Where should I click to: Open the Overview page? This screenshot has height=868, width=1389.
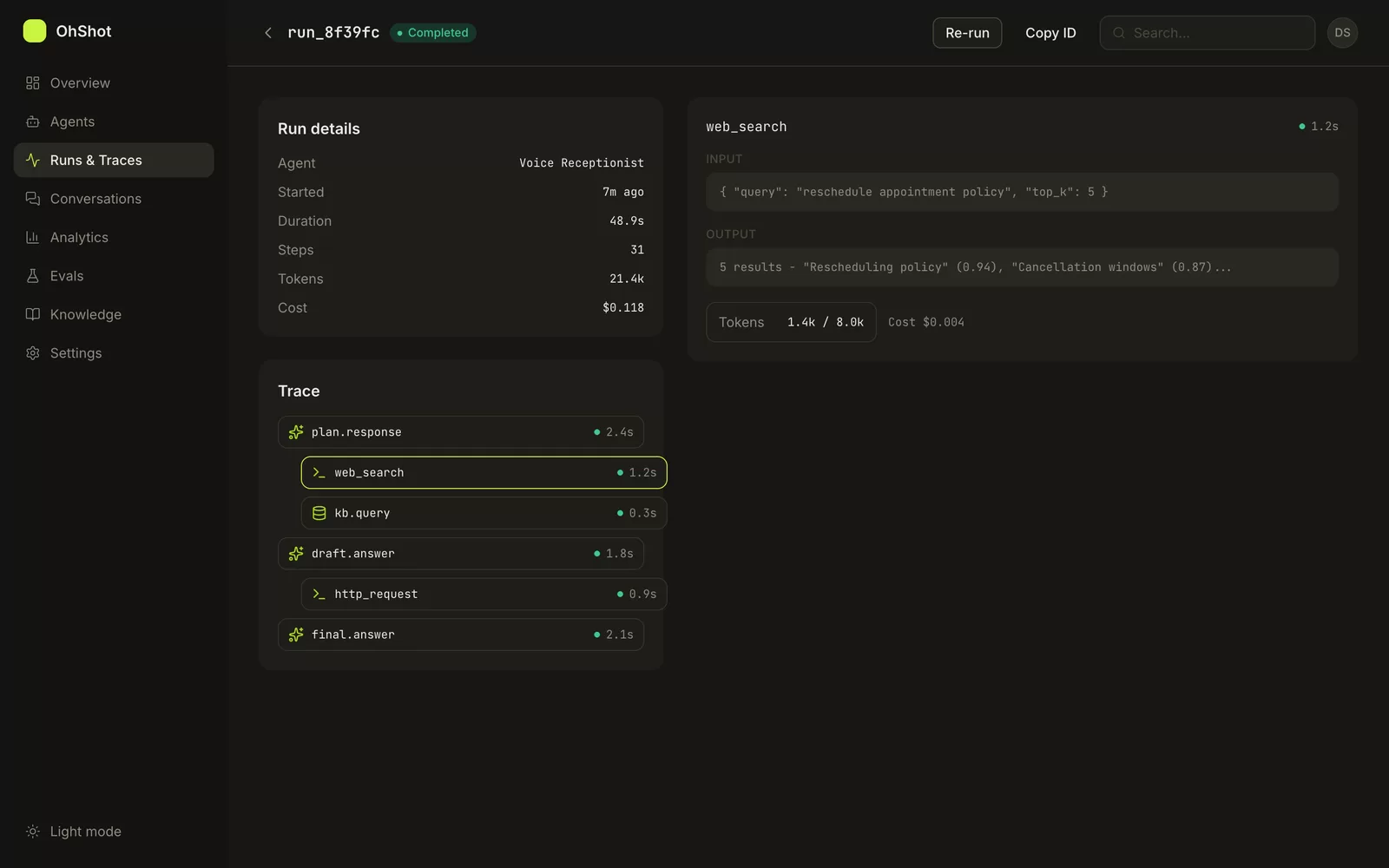(114, 83)
